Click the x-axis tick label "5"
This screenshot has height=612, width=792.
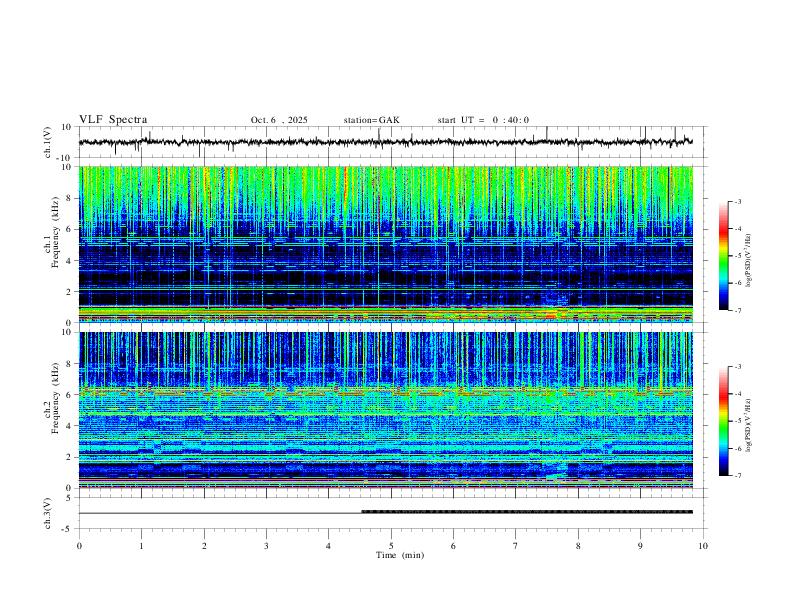[x=391, y=546]
